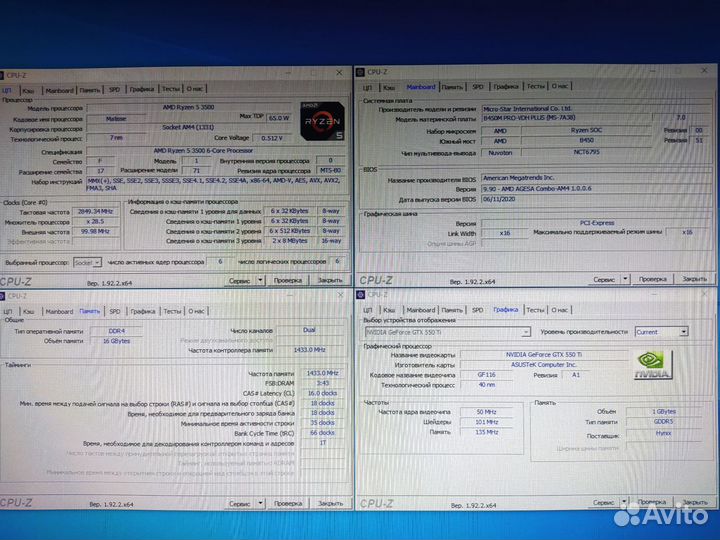Click the Закрыть button in the Mainboard window
Screen dimensions: 720x540
pyautogui.click(x=694, y=278)
